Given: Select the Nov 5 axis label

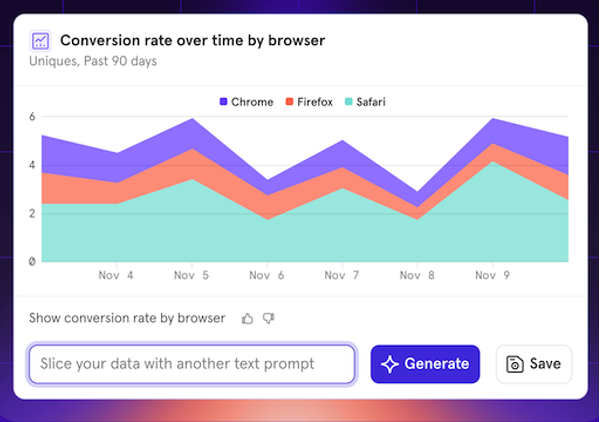Looking at the screenshot, I should (190, 275).
